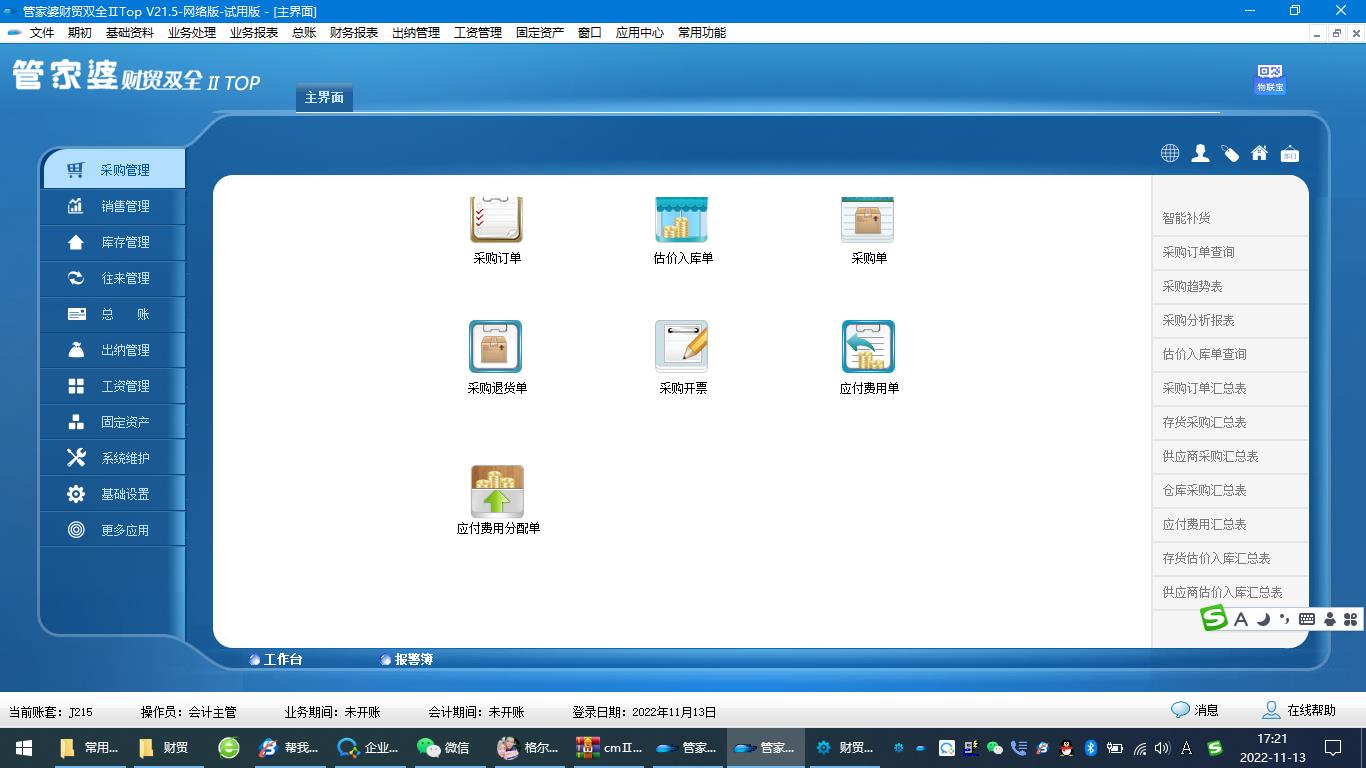The image size is (1366, 768).
Task: Open the 采购订单 purchase order icon
Action: [497, 220]
